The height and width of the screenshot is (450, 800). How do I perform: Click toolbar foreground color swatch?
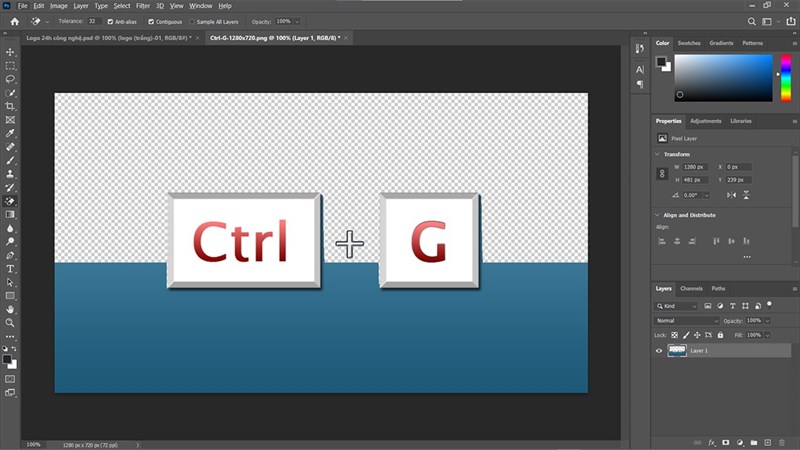(7, 360)
